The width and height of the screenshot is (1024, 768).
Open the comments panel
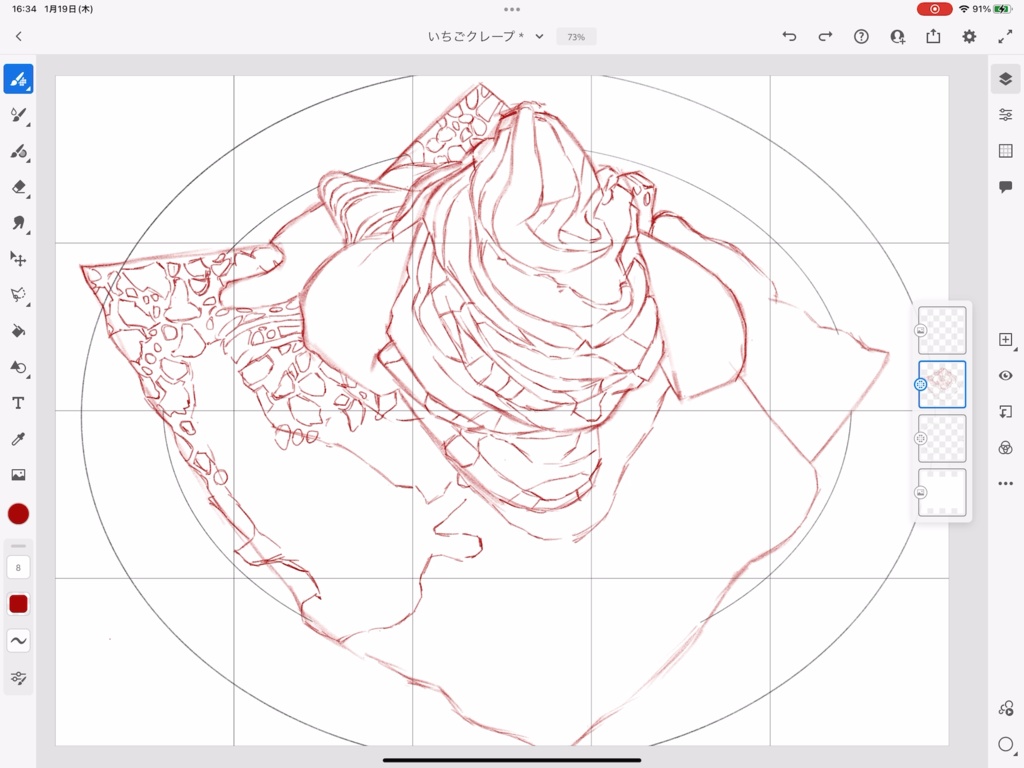[1006, 187]
